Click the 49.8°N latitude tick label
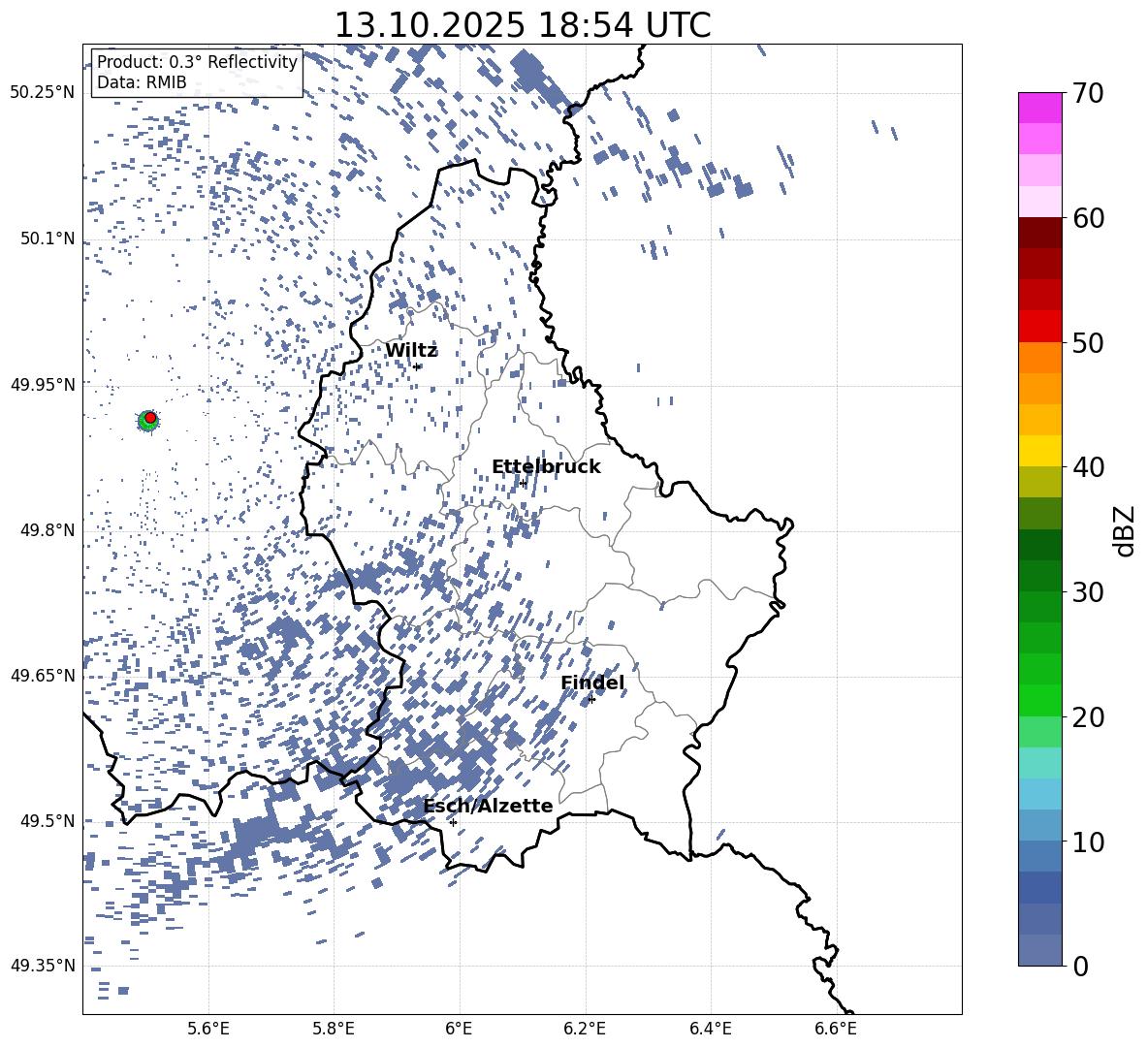The height and width of the screenshot is (1048, 1148). (48, 529)
